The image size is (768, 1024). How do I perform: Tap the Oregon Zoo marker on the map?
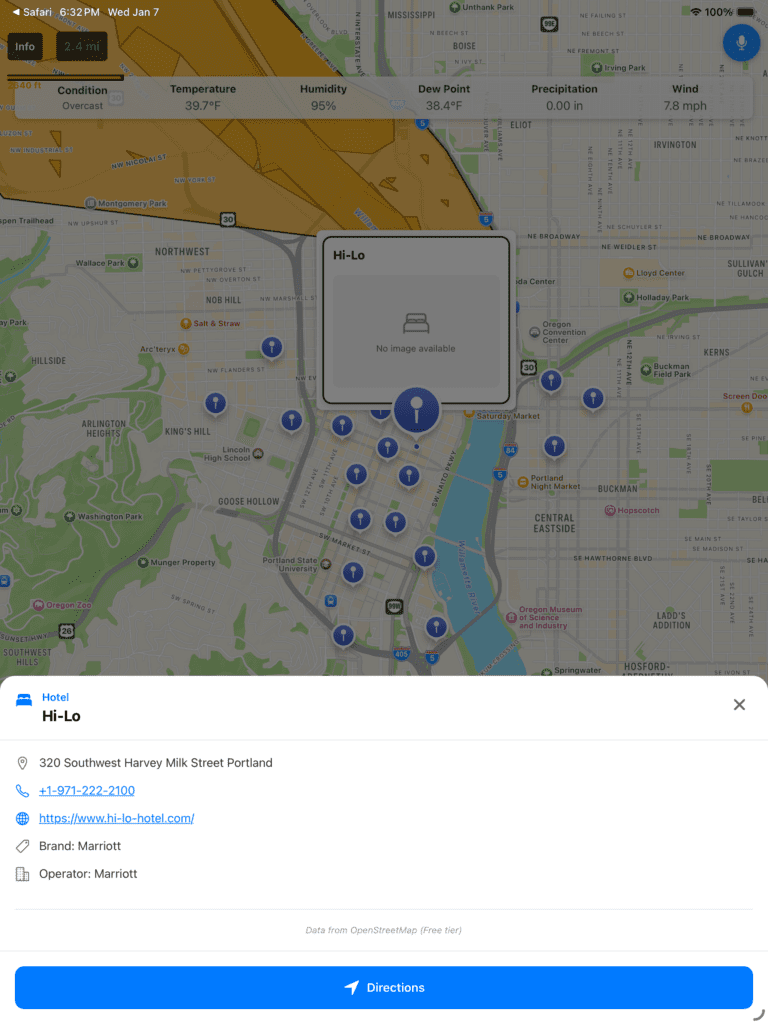(38, 605)
